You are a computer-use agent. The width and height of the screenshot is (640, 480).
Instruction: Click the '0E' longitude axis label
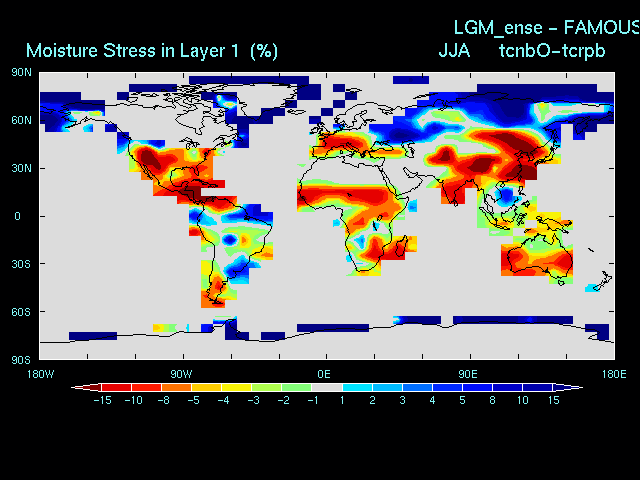pos(324,373)
